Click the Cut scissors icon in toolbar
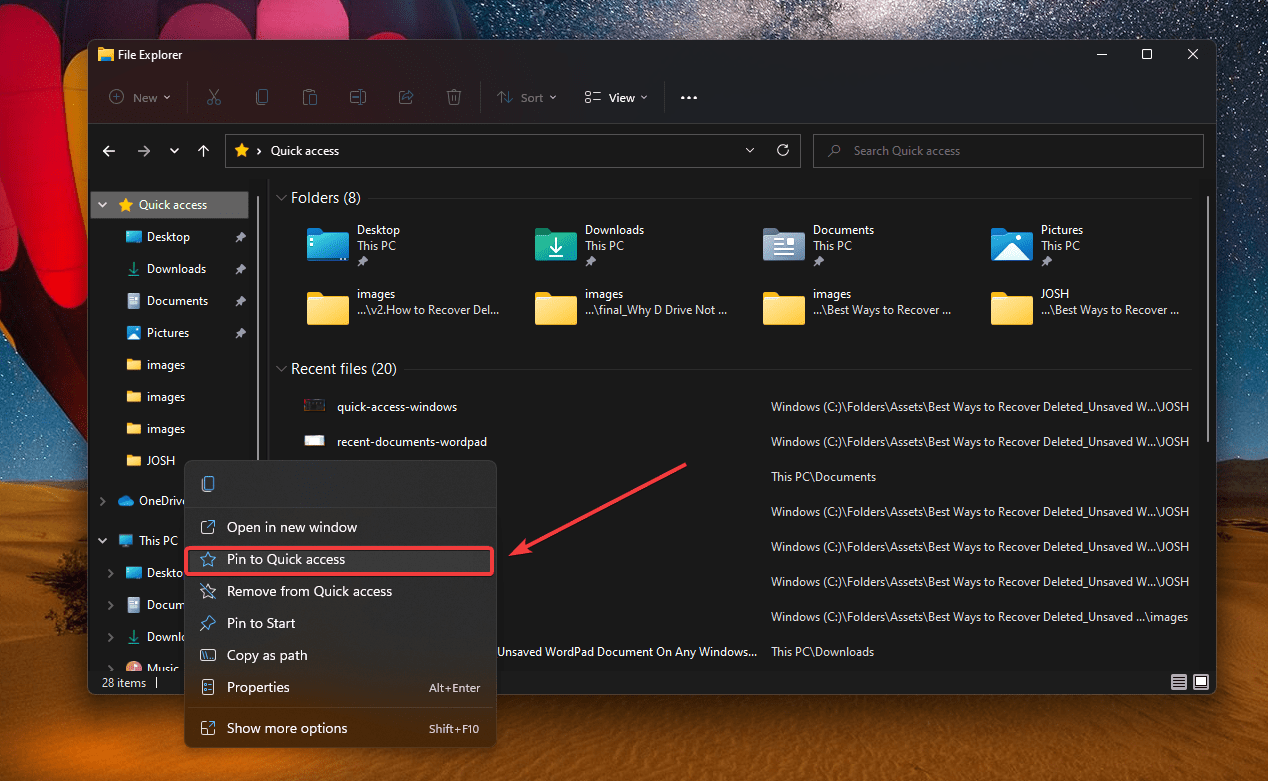The image size is (1268, 781). point(213,97)
